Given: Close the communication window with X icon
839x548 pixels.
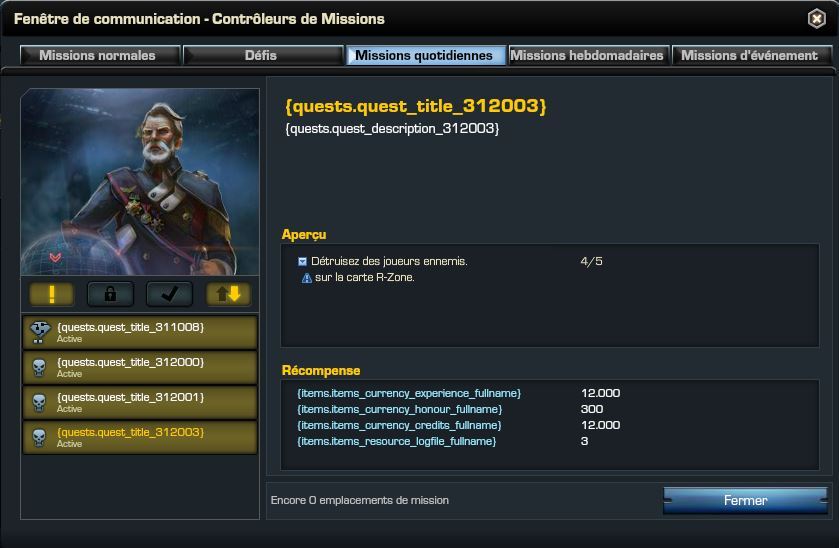Looking at the screenshot, I should 817,19.
